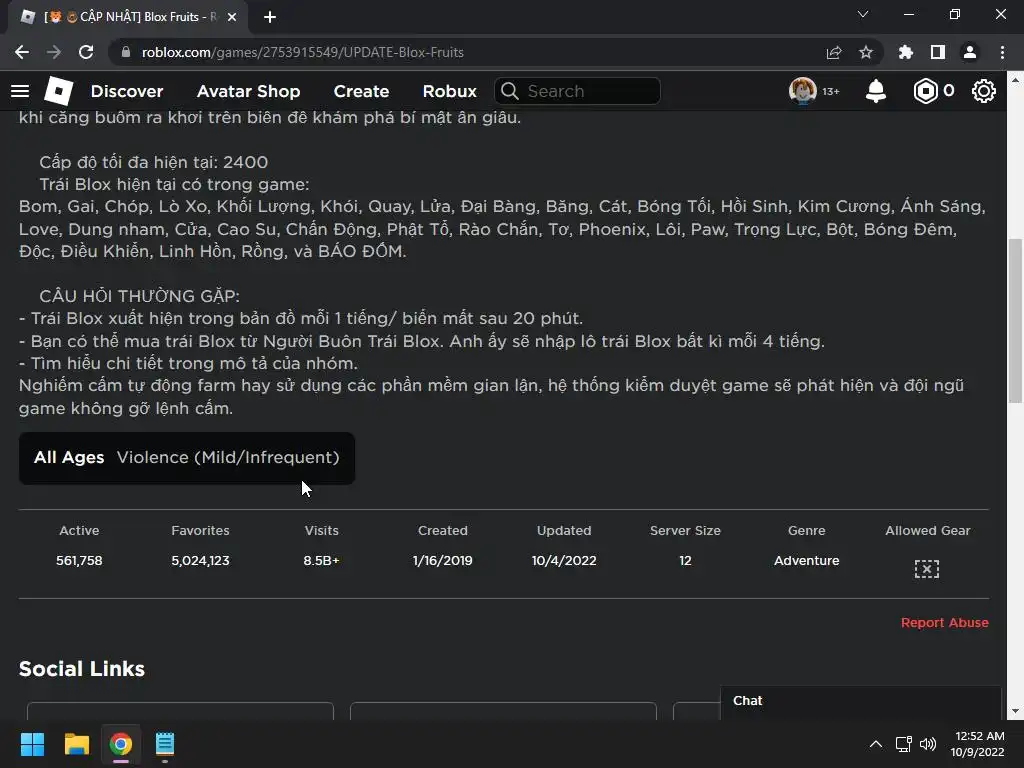Go to Roblox home via logo
The image size is (1024, 768).
point(58,91)
